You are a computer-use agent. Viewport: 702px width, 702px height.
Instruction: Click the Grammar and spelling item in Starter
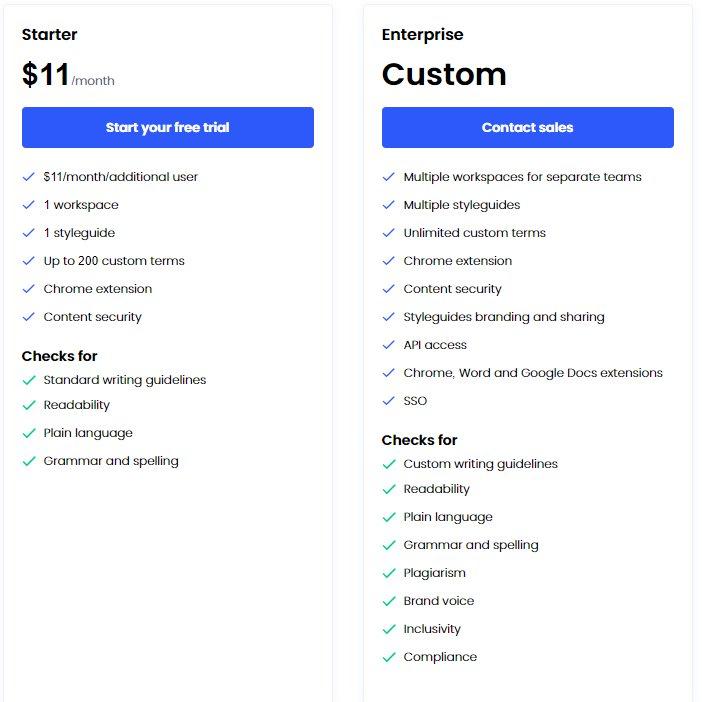pos(111,461)
